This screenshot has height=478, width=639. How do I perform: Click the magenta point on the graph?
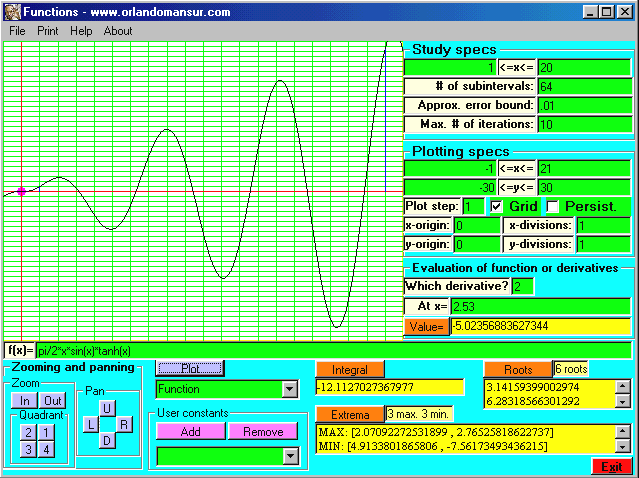(21, 191)
